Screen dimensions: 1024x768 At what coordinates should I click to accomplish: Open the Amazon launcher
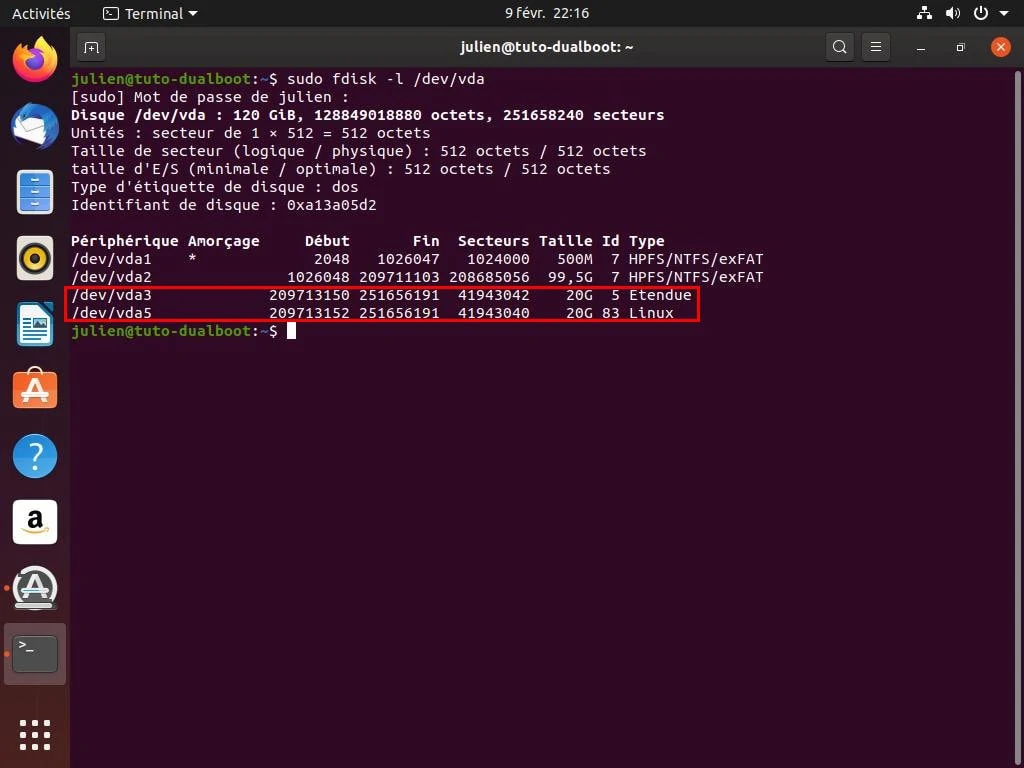point(35,522)
